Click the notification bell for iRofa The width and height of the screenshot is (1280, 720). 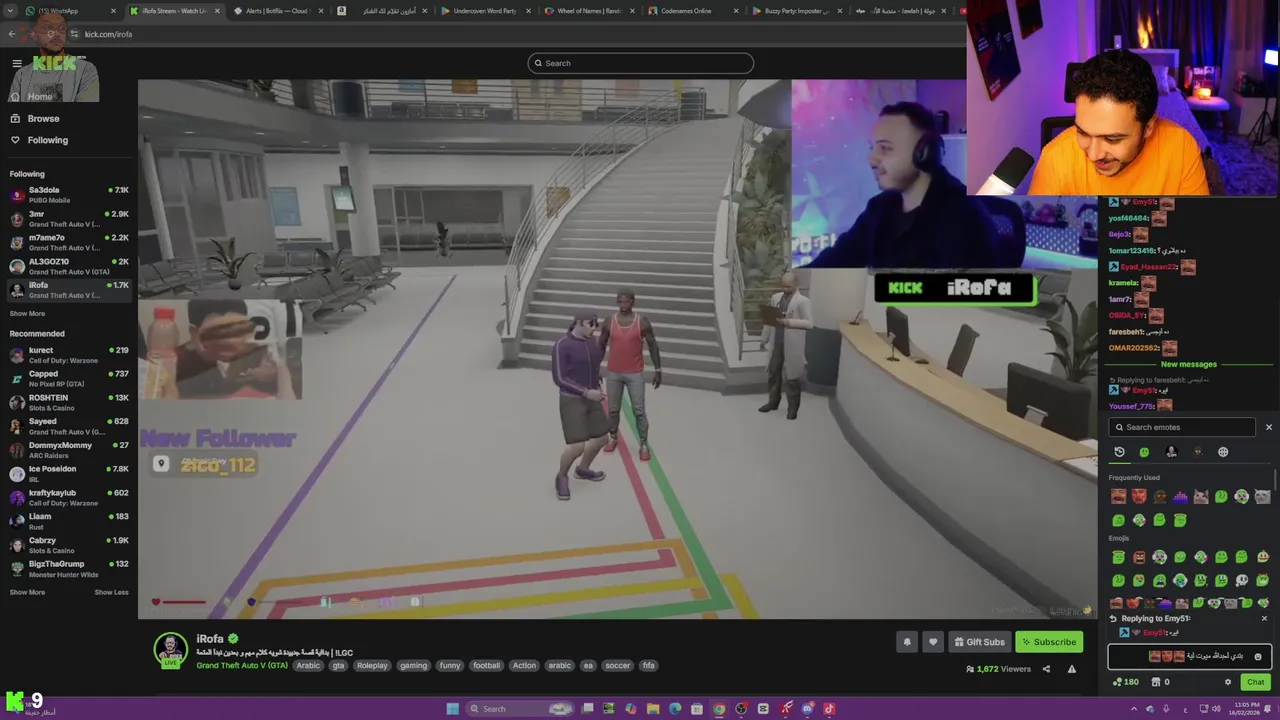(907, 642)
